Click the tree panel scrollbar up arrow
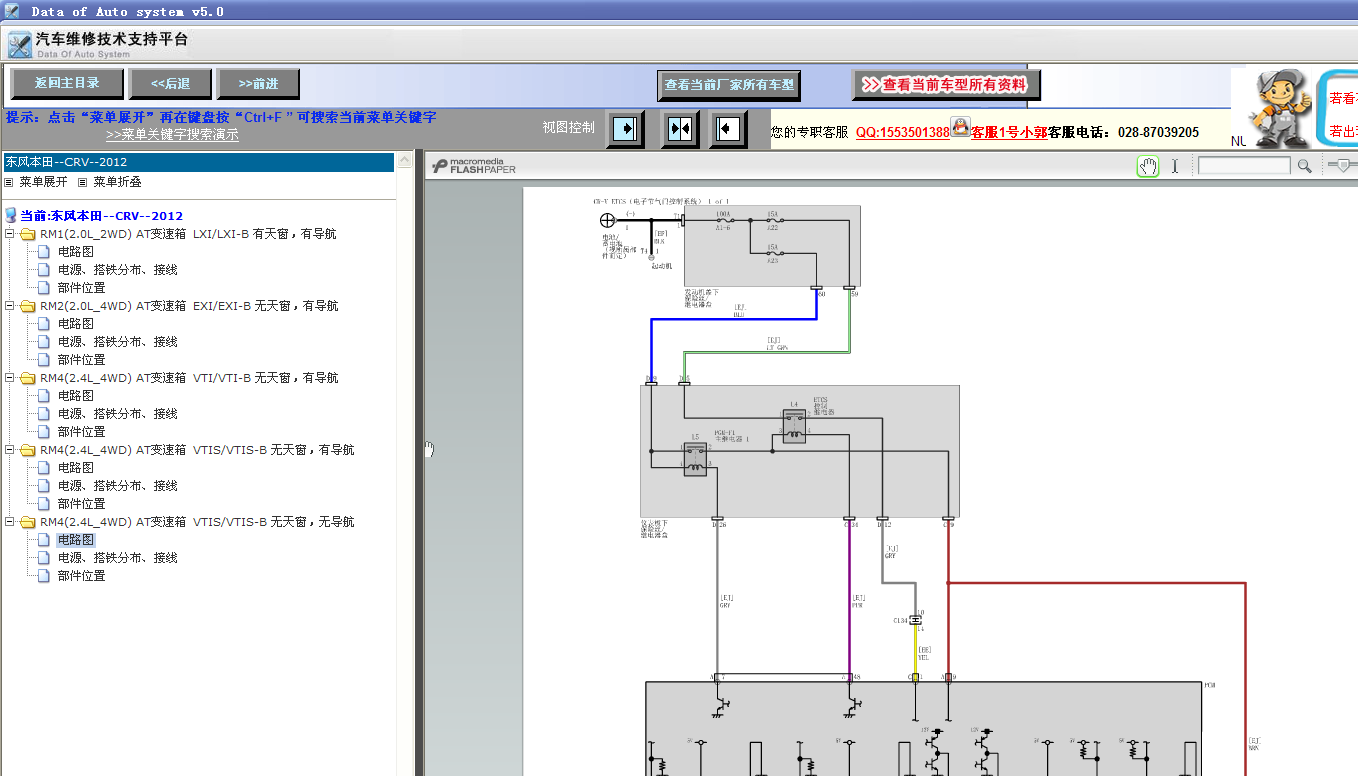Screen dimensions: 1358x776 click(404, 160)
